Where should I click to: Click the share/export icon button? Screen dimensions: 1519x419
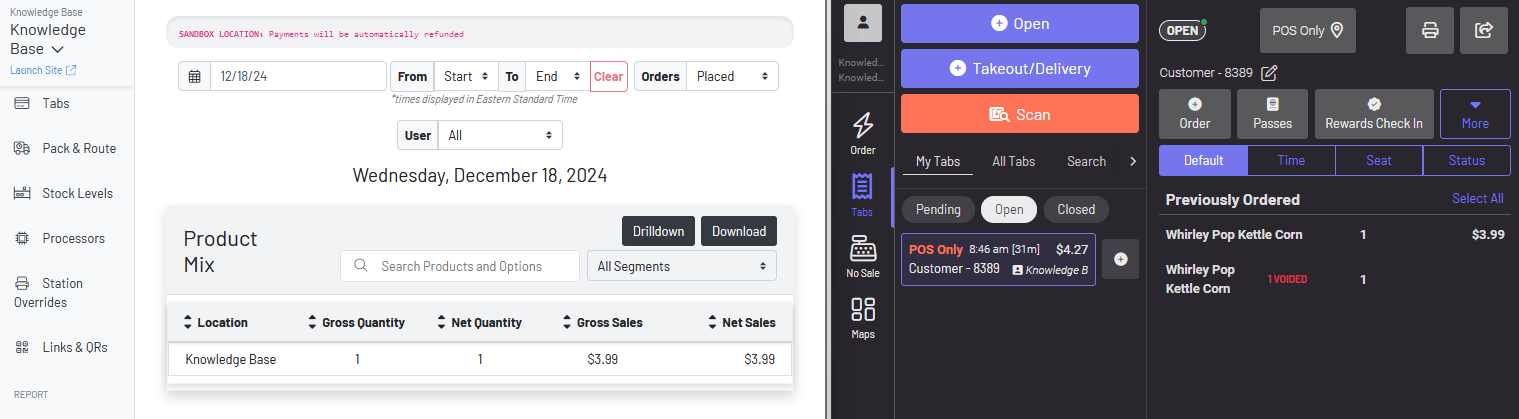pyautogui.click(x=1483, y=30)
